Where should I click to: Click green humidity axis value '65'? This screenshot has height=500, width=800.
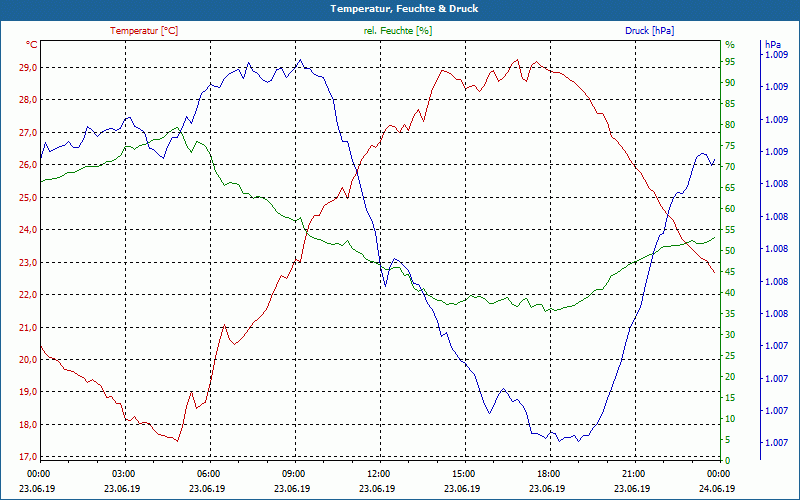(x=730, y=188)
